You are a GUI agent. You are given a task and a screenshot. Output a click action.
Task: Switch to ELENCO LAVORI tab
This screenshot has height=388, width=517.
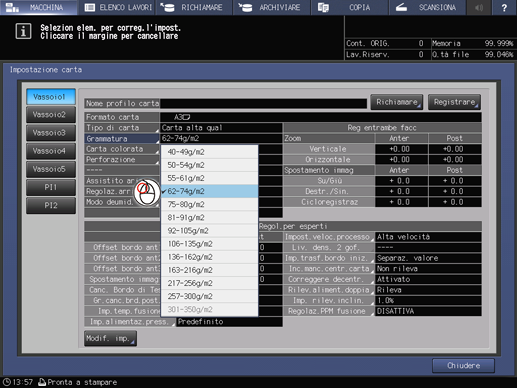pos(116,7)
